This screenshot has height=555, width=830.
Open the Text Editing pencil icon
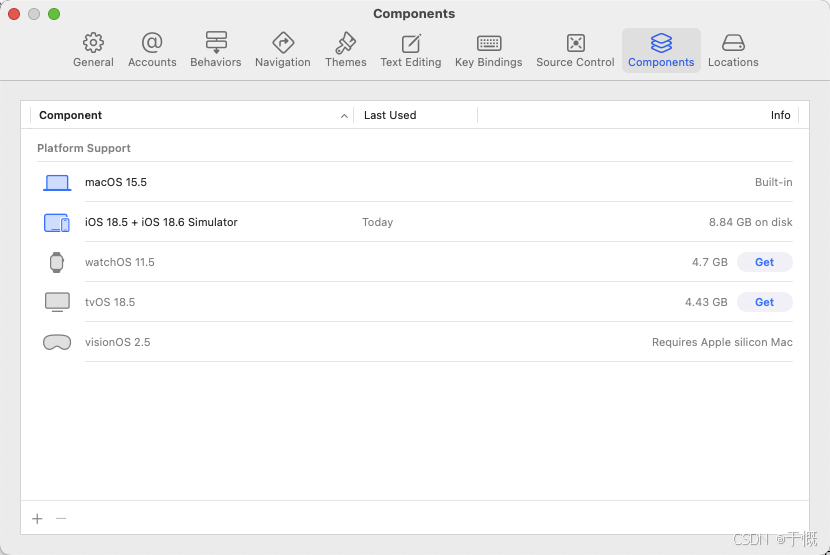click(x=411, y=43)
